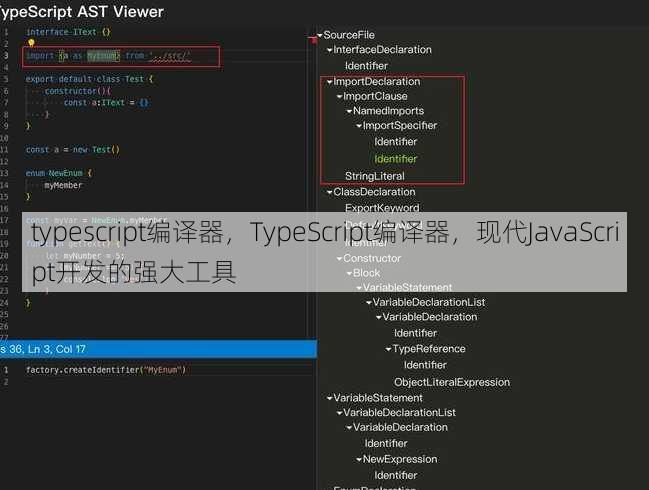The height and width of the screenshot is (490, 649).
Task: Click the 'interface IText {}' code line
Action: [x=68, y=32]
